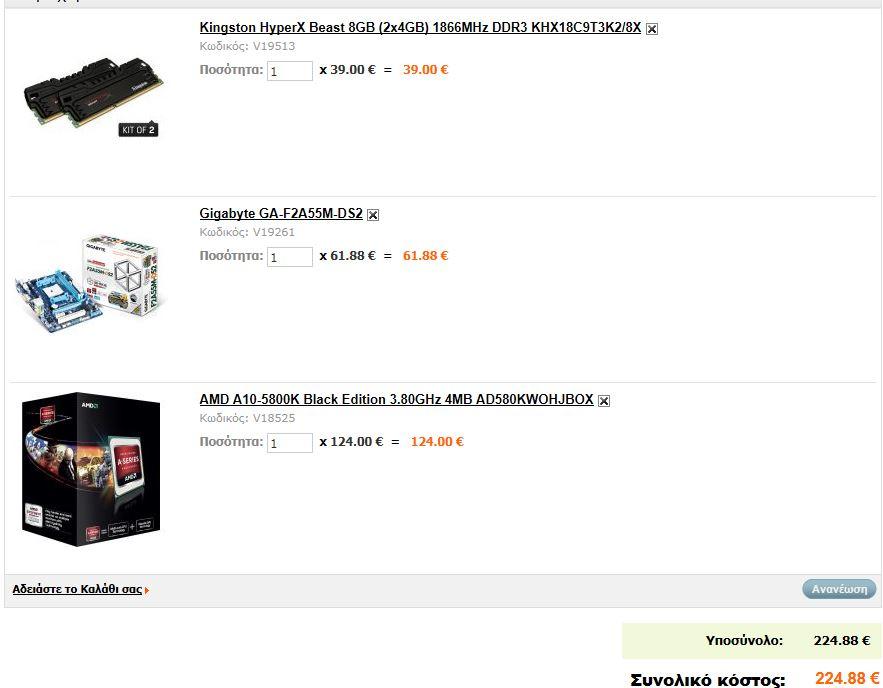The height and width of the screenshot is (688, 883).
Task: Select quantity field for AMD A10-5800K
Action: click(289, 443)
